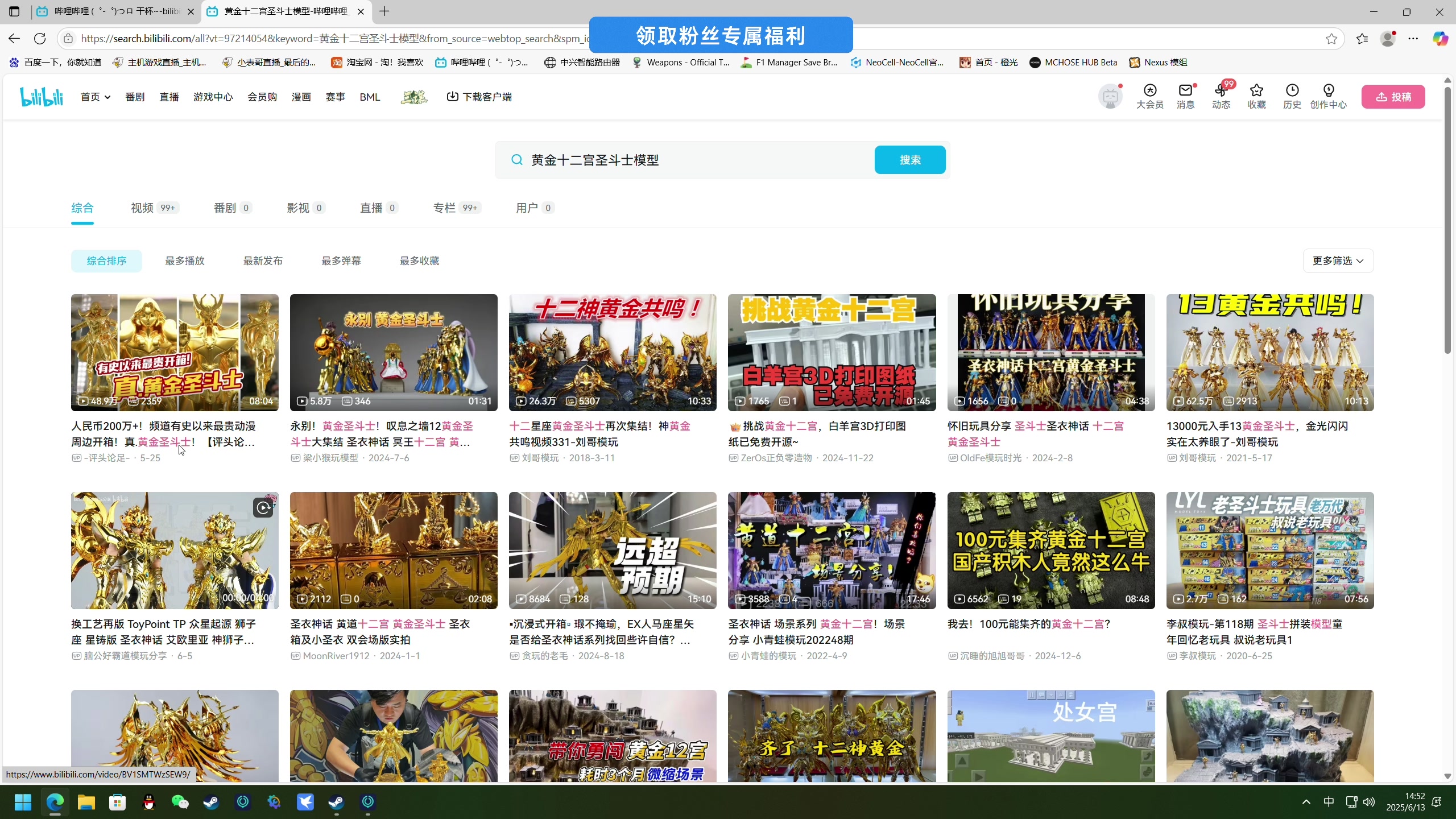1456x819 pixels.
Task: Switch to the 专栏 results tab
Action: [x=457, y=208]
